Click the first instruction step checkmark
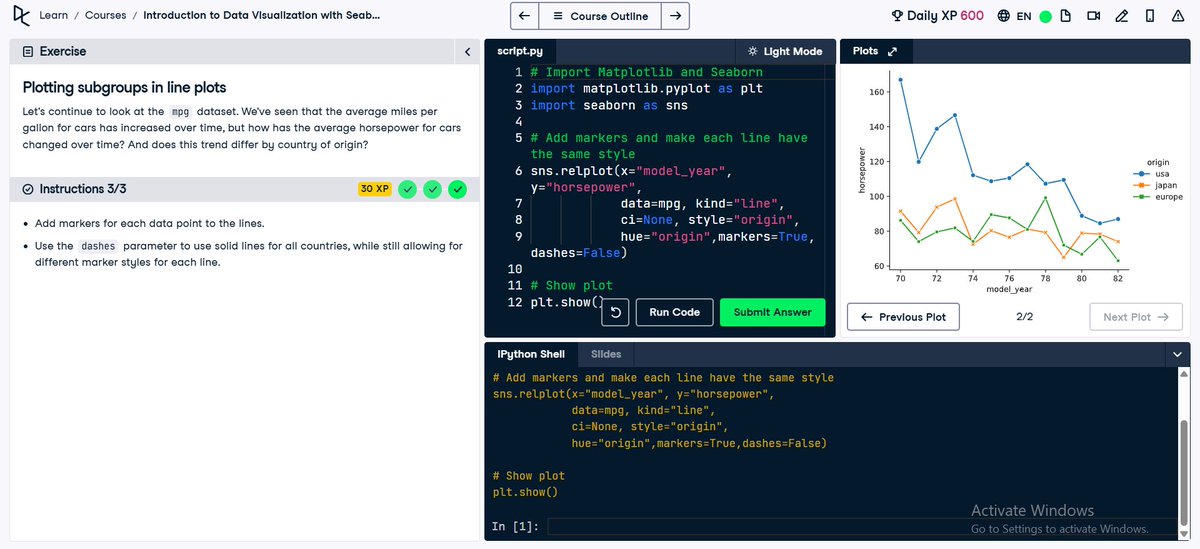 point(407,189)
